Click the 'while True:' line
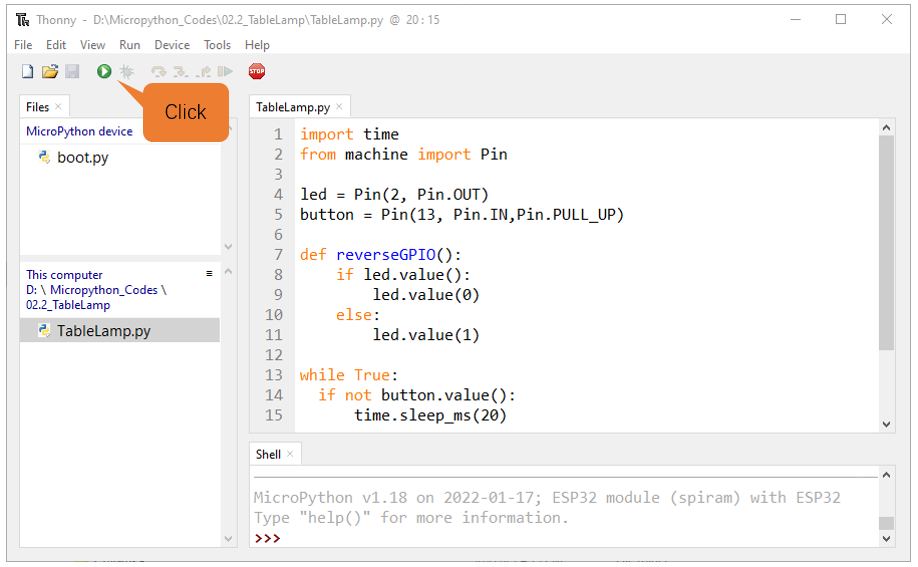The height and width of the screenshot is (567, 918). (349, 375)
